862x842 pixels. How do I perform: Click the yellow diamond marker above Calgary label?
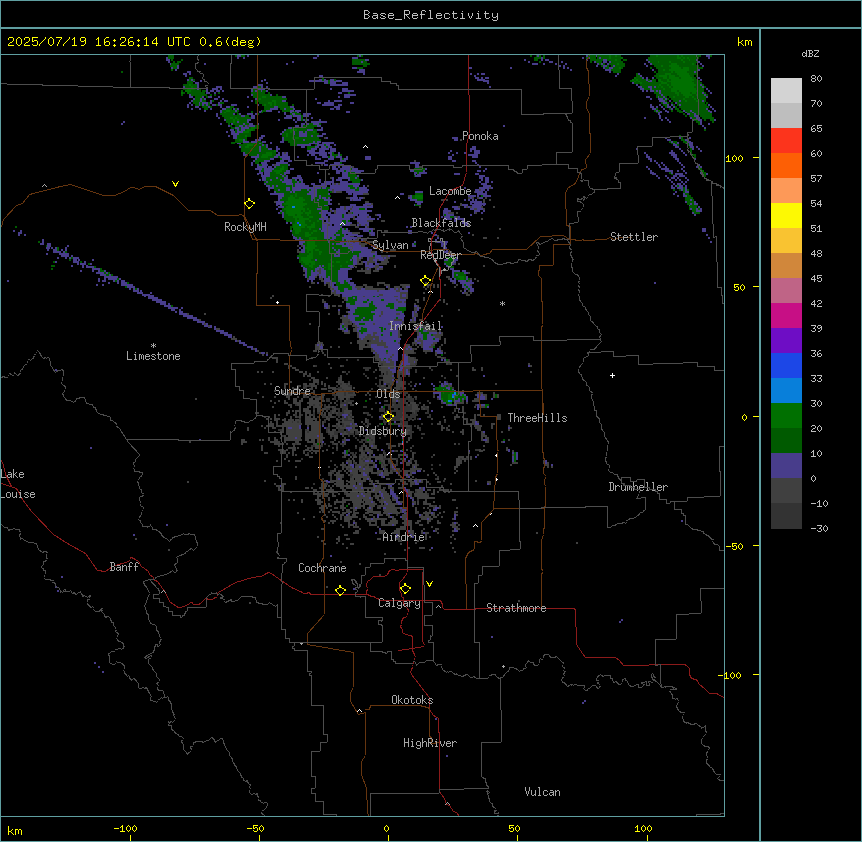pos(405,589)
